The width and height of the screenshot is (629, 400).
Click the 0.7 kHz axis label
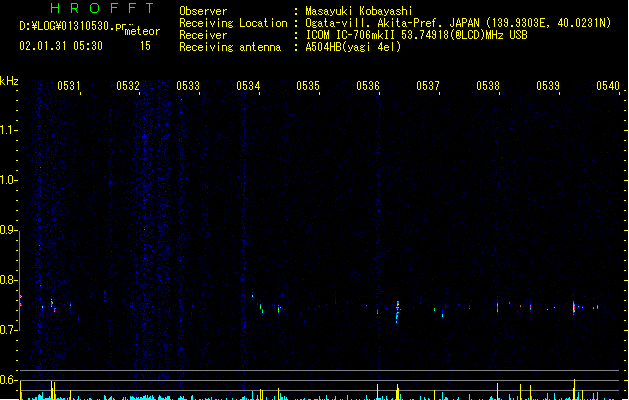pos(8,330)
